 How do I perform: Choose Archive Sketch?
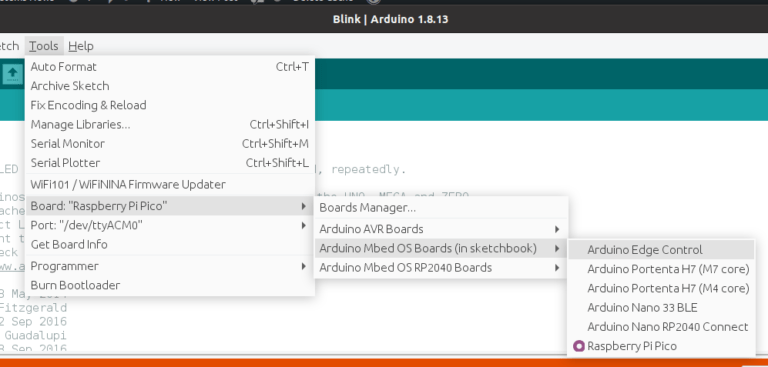(169, 86)
